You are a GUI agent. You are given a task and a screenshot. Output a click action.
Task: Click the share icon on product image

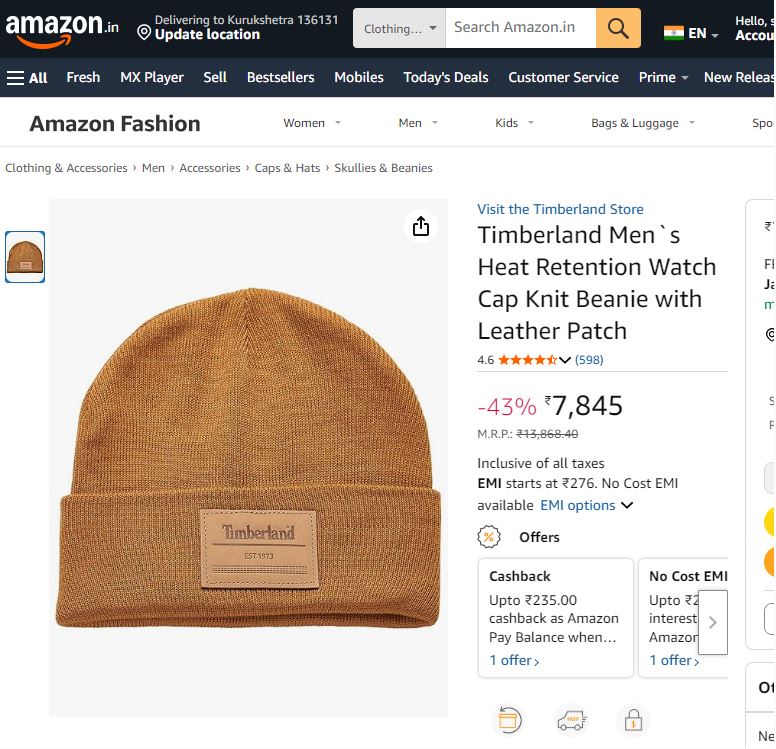coord(421,227)
